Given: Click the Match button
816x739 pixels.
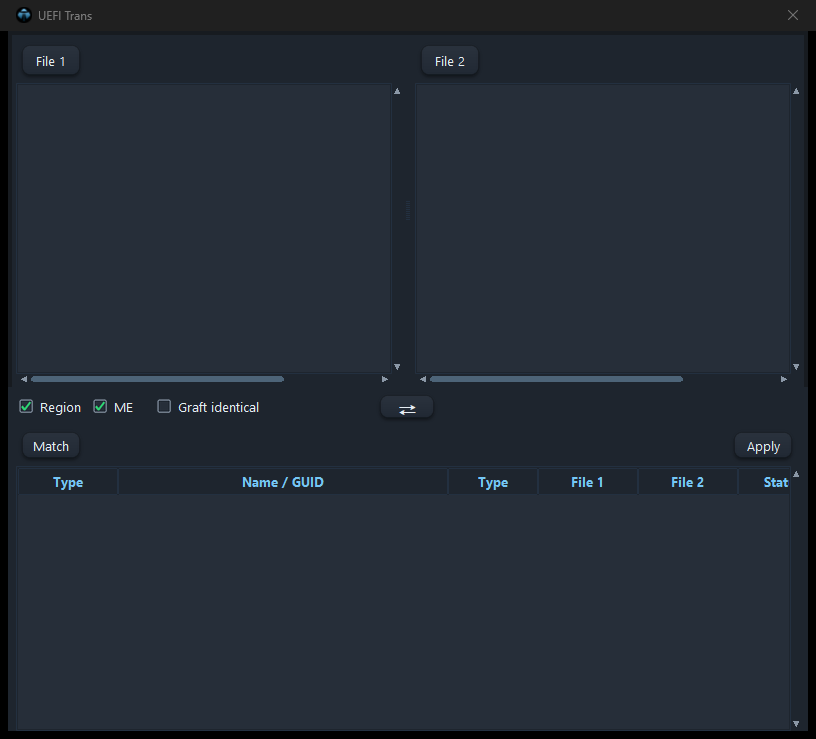Looking at the screenshot, I should (50, 446).
